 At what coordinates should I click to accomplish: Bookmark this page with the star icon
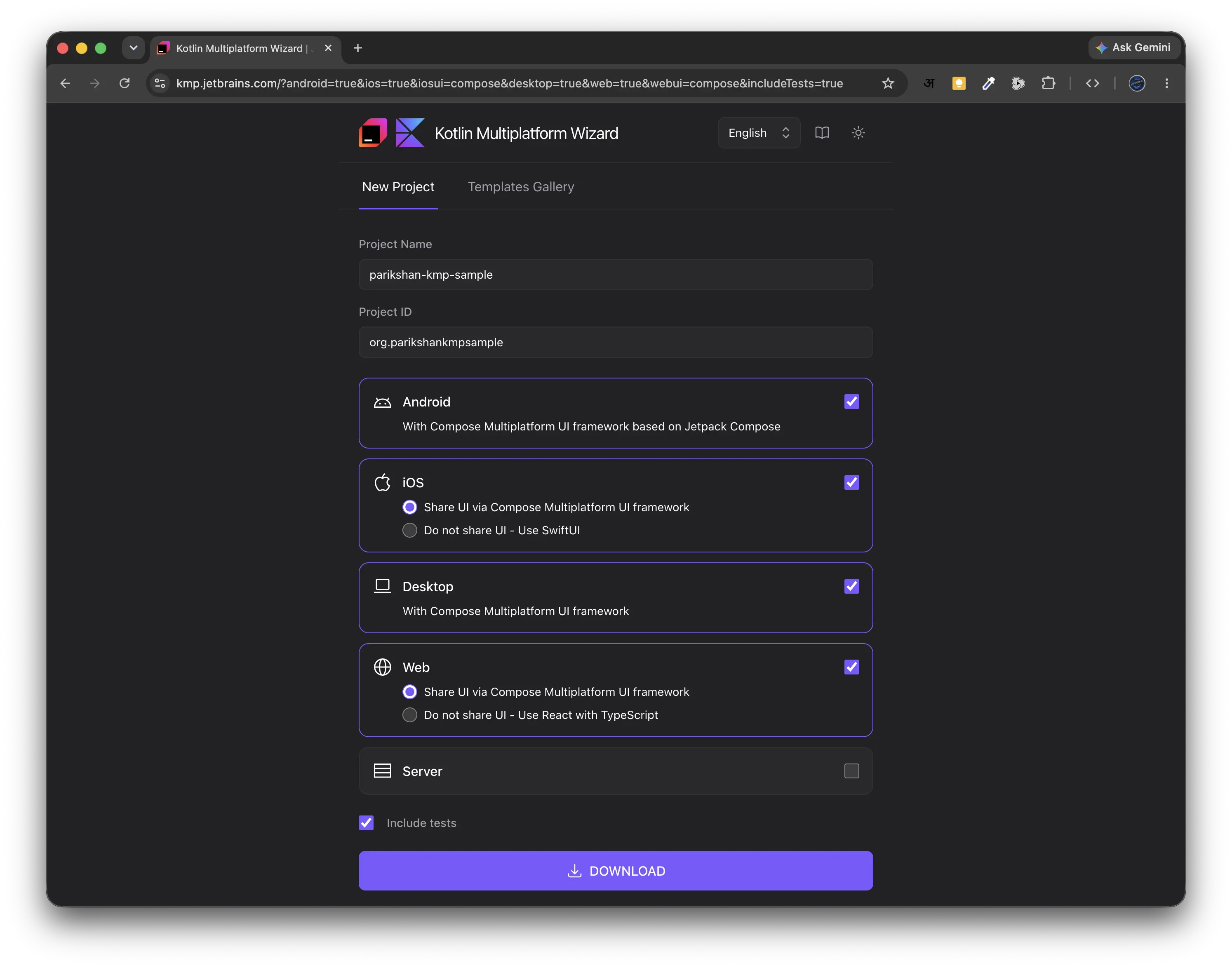[888, 83]
